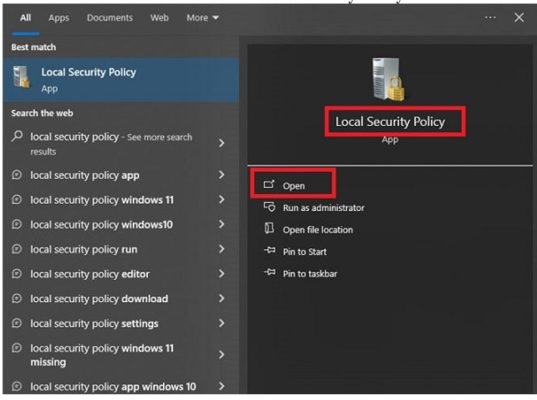Open the More dropdown filter

[202, 18]
